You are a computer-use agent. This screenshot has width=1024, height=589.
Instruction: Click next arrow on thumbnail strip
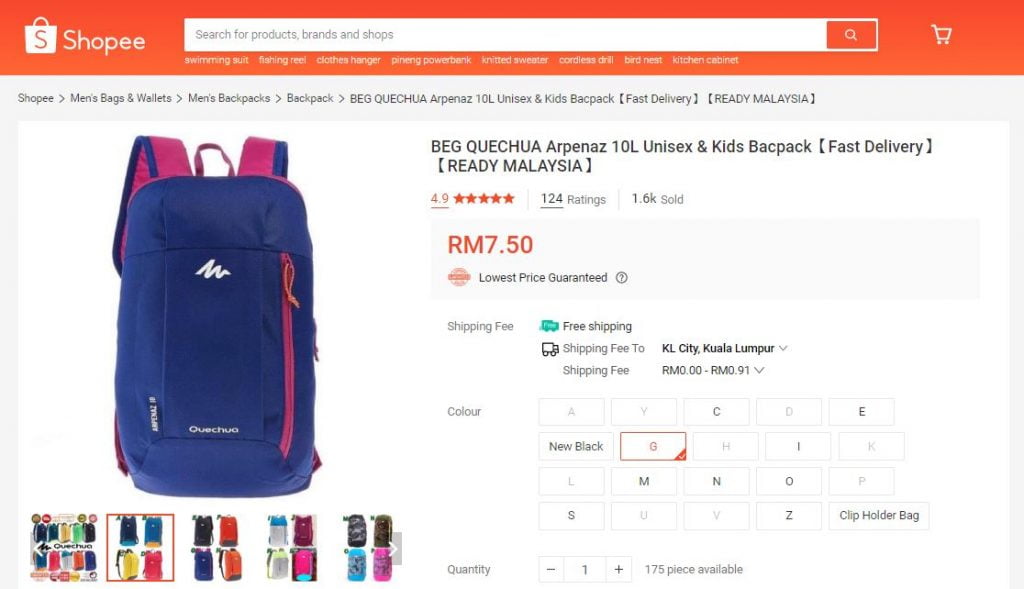coord(394,549)
